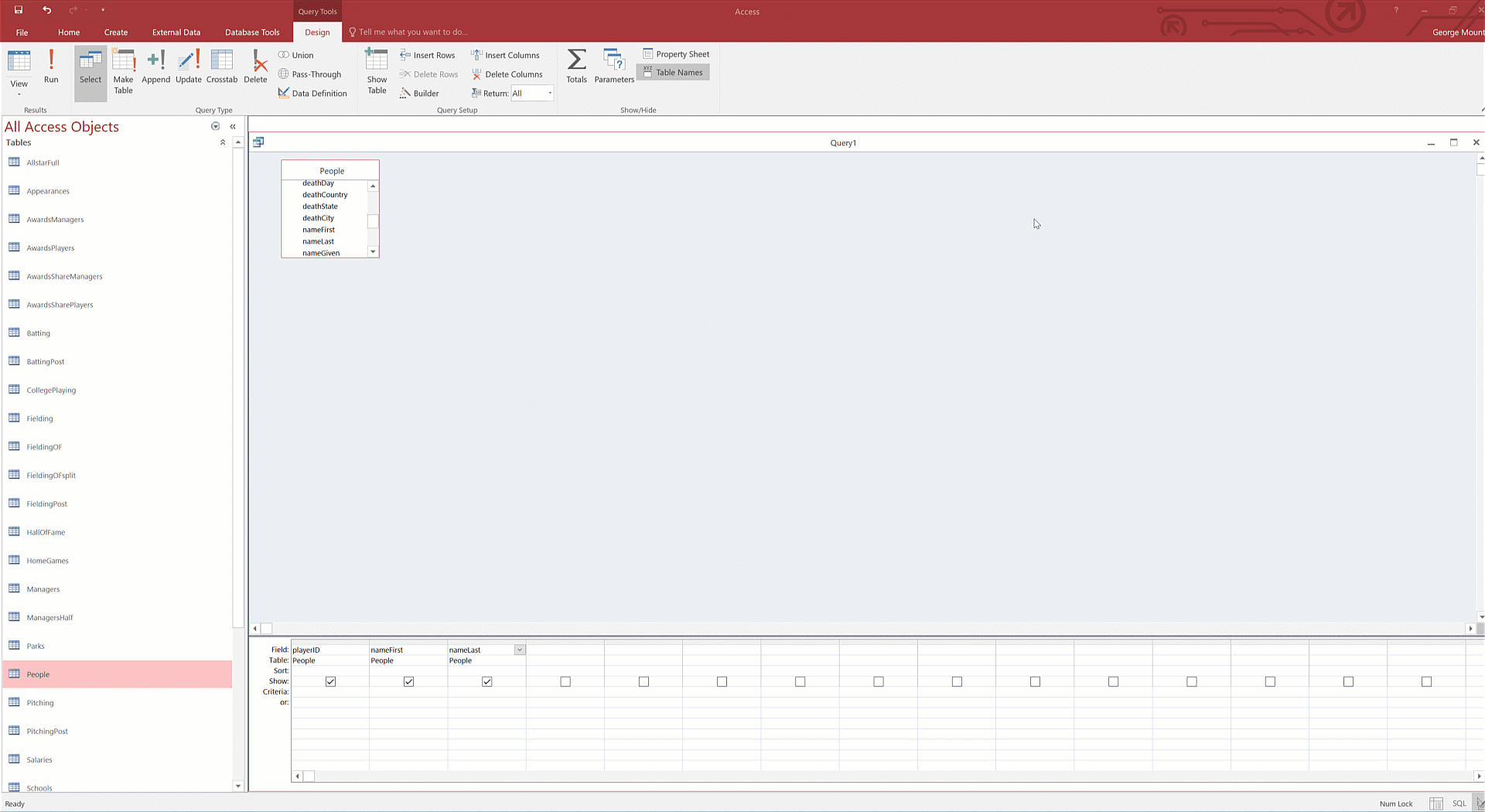Open the Property Sheet pane
This screenshot has width=1485, height=812.
[676, 54]
